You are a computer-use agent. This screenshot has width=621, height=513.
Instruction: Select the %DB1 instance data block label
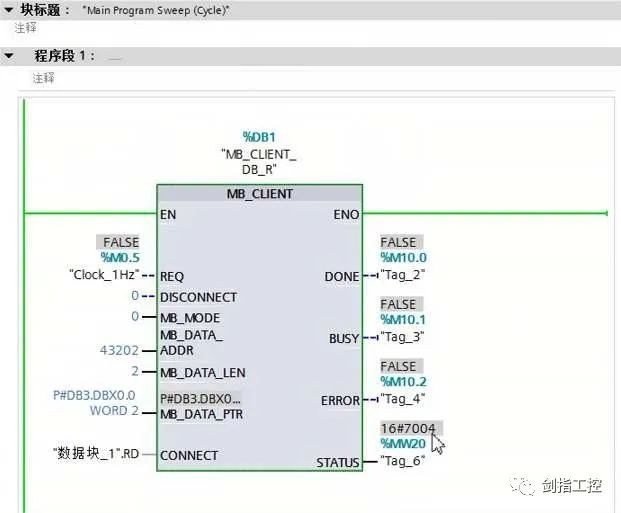[258, 137]
